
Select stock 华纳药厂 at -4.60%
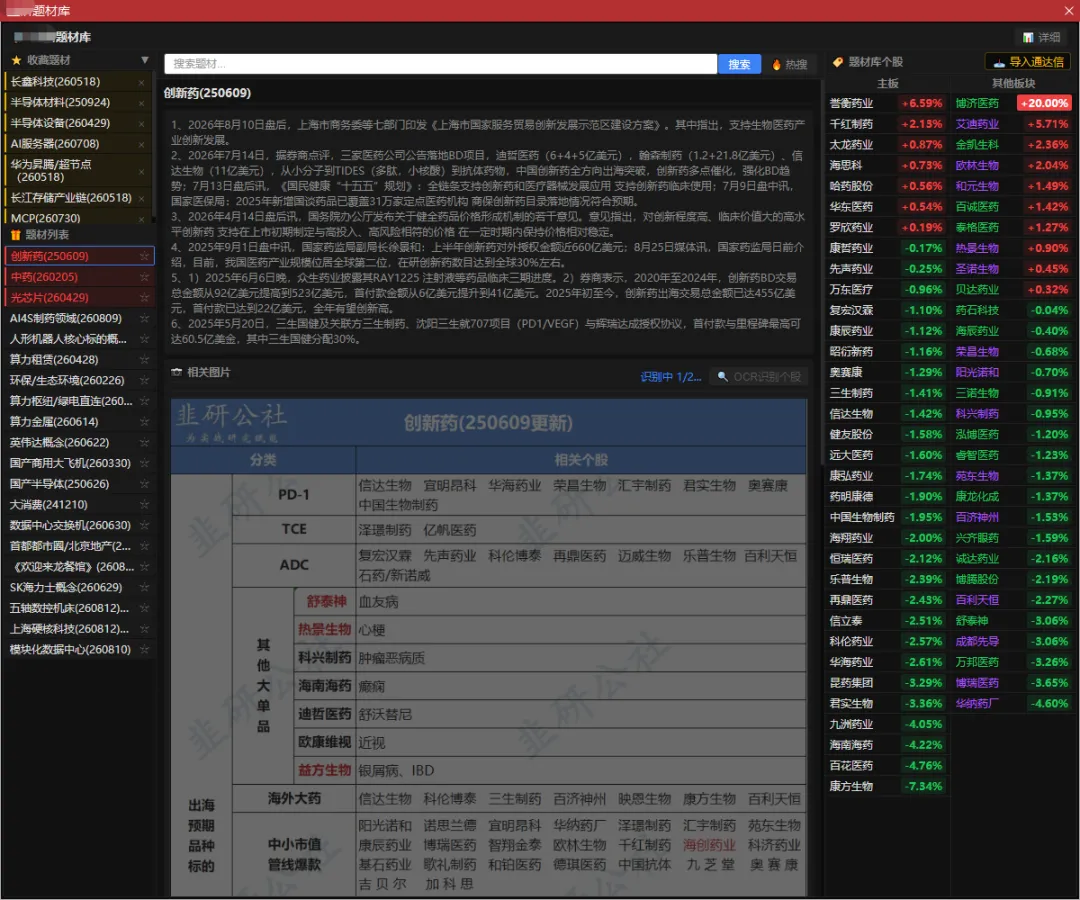[1012, 704]
